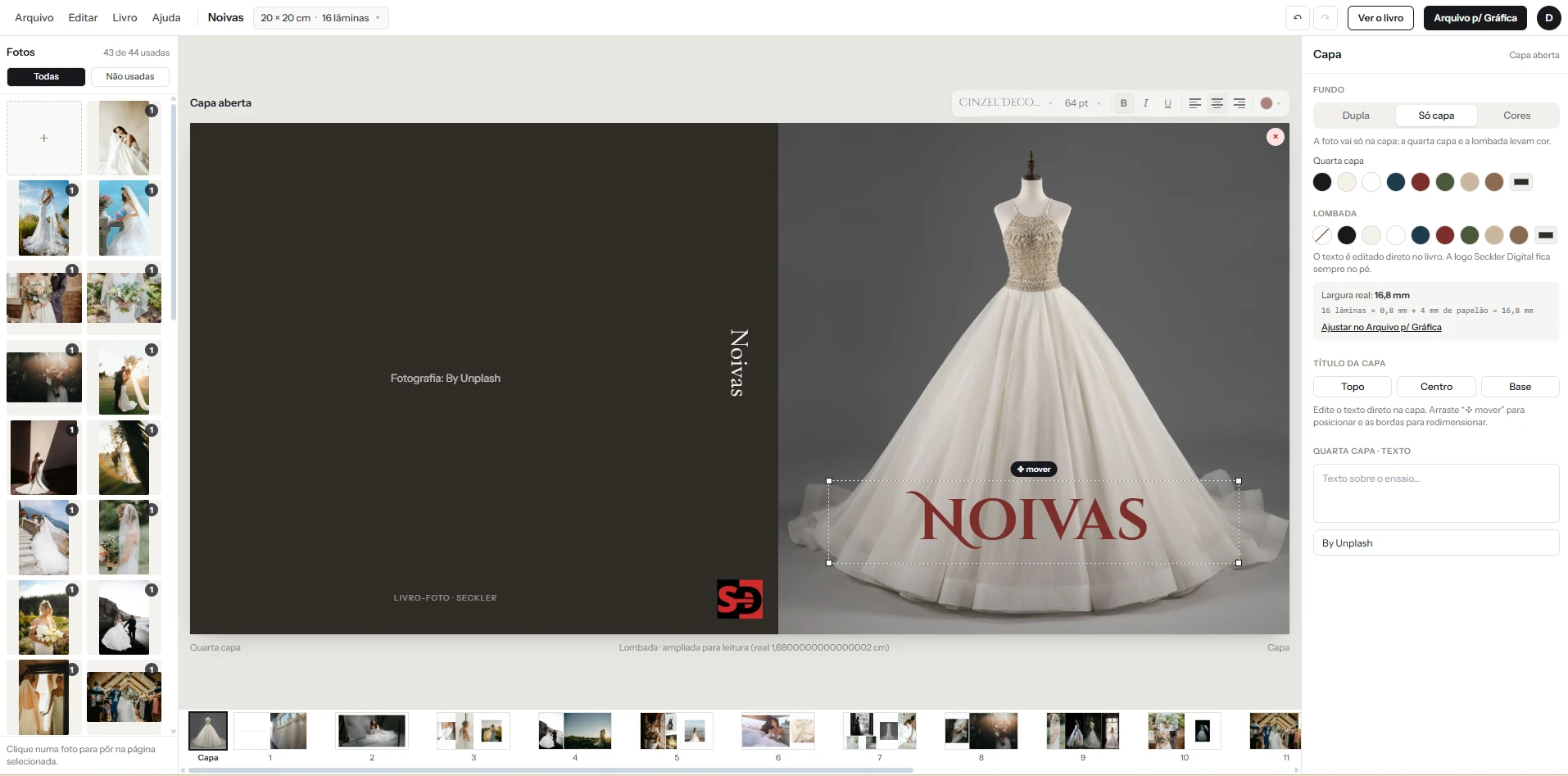Redo the last undone change
1568x776 pixels.
point(1325,18)
